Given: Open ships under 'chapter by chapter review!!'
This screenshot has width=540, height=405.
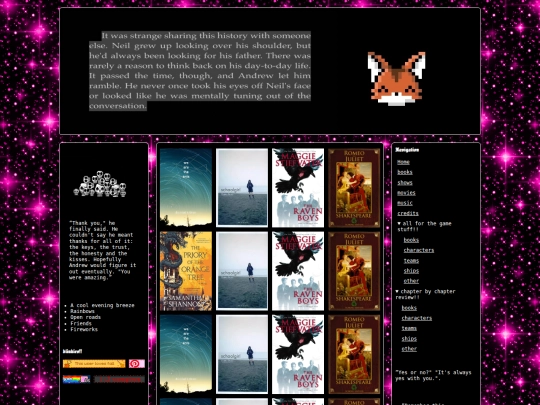Looking at the screenshot, I should (x=409, y=339).
